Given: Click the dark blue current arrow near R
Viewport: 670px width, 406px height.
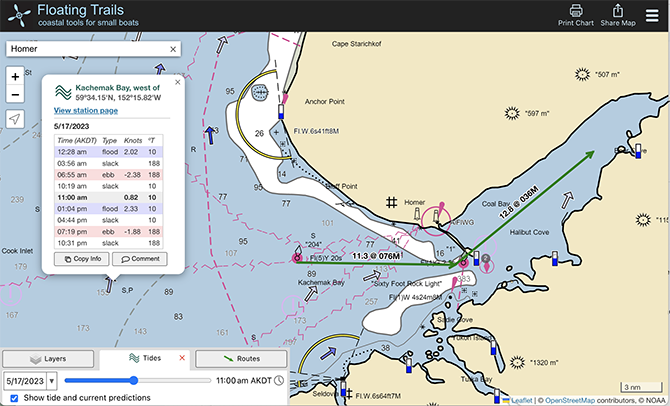Looking at the screenshot, I should 210,135.
